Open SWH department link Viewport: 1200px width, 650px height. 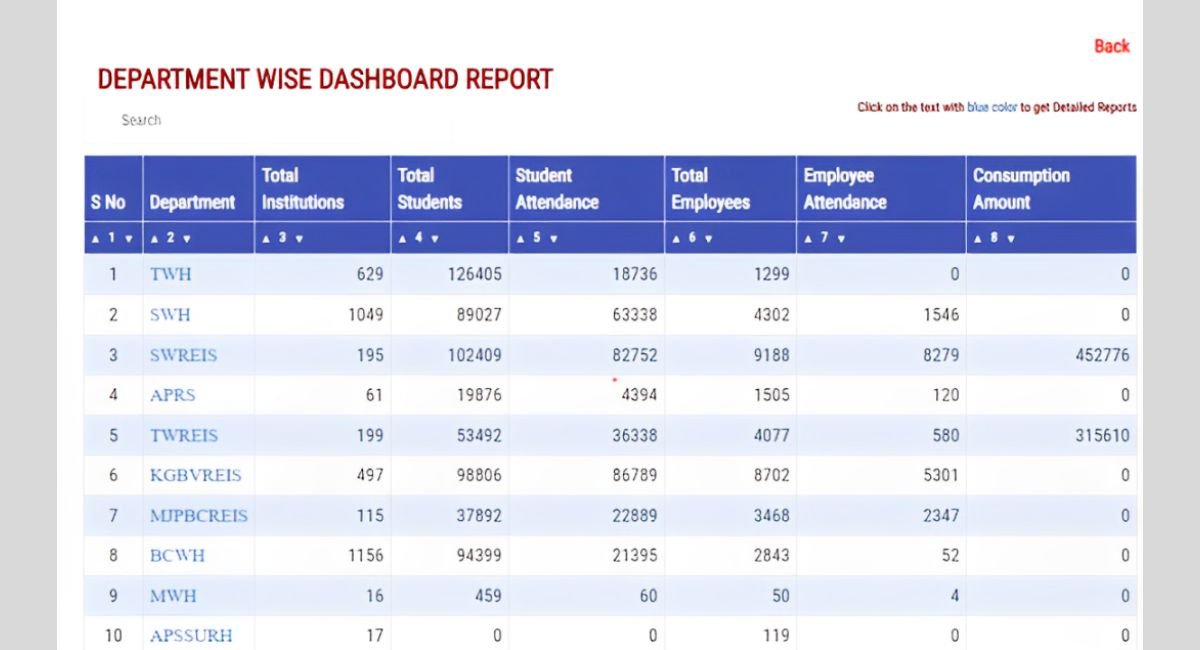click(170, 315)
